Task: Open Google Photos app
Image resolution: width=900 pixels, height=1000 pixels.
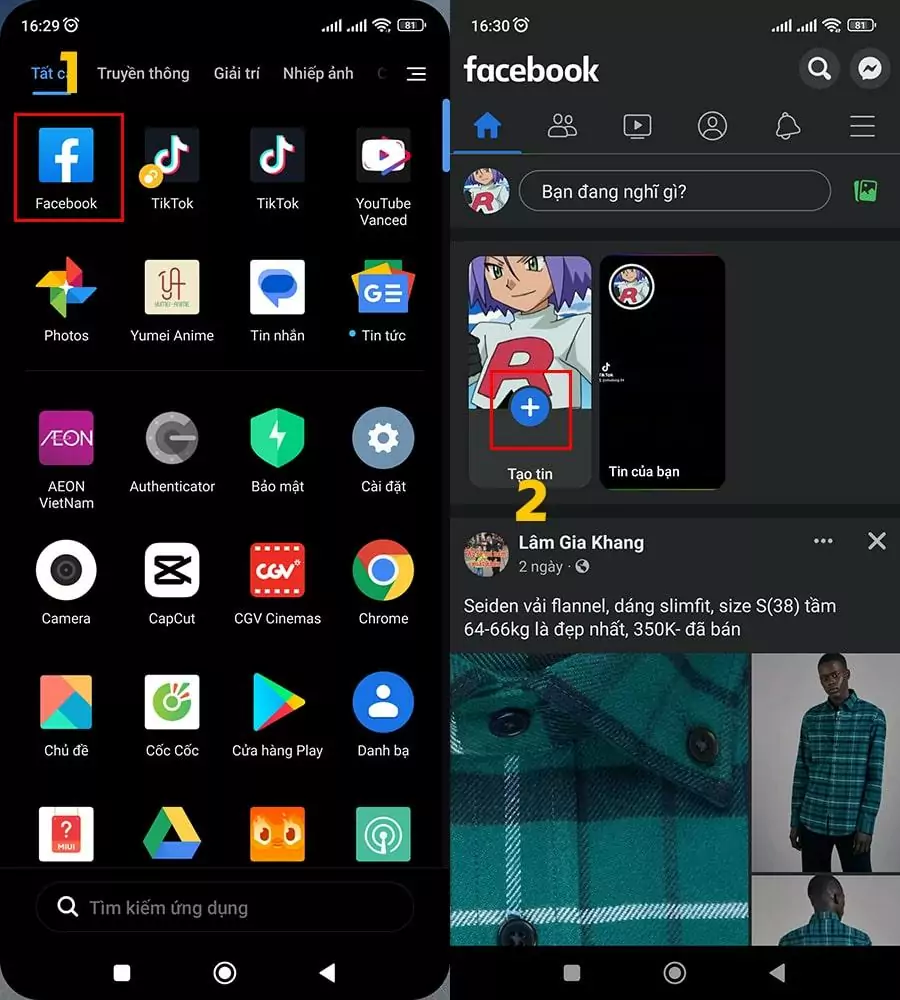Action: click(66, 287)
